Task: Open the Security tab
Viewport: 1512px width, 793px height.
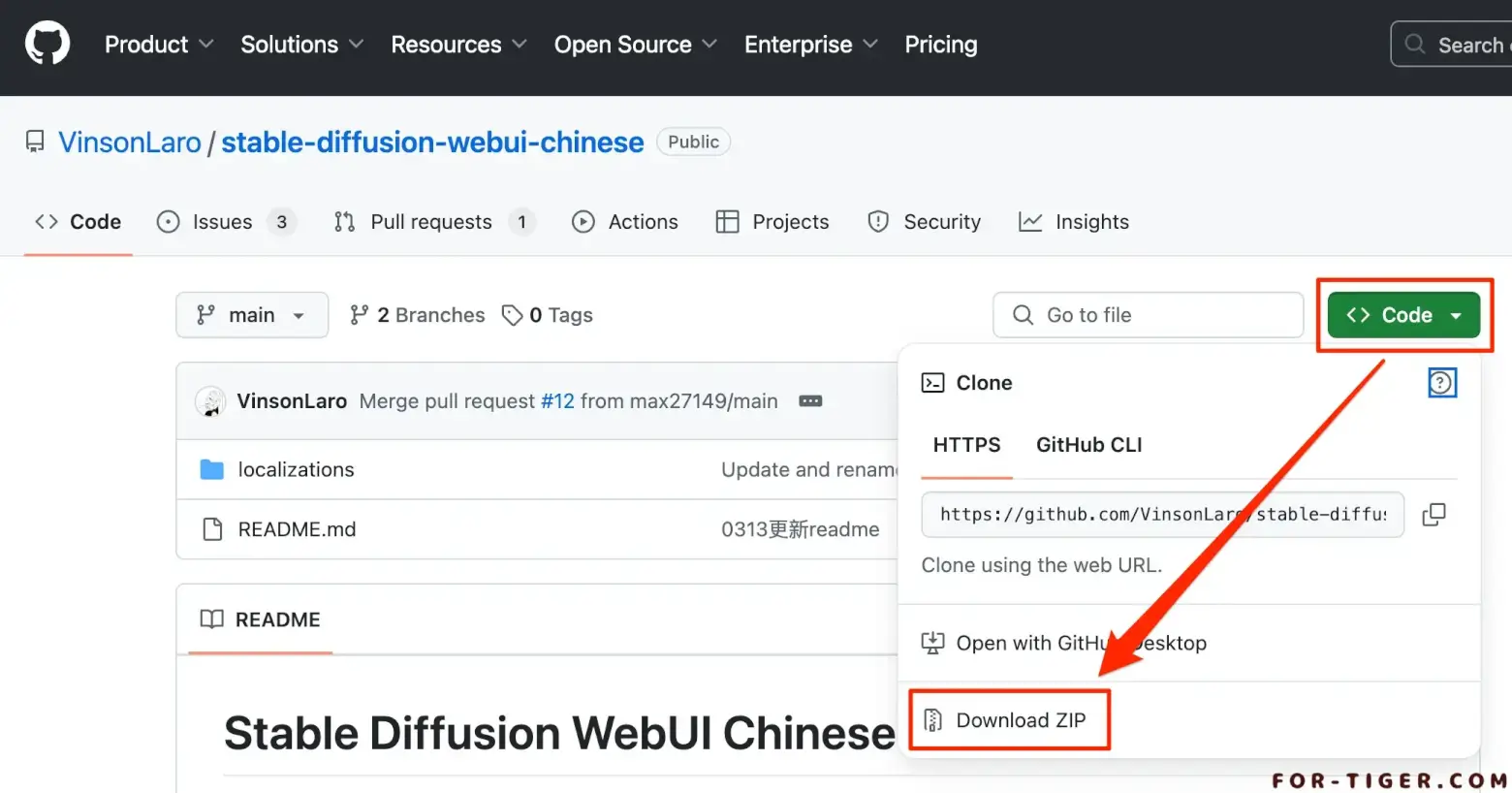Action: [x=924, y=222]
